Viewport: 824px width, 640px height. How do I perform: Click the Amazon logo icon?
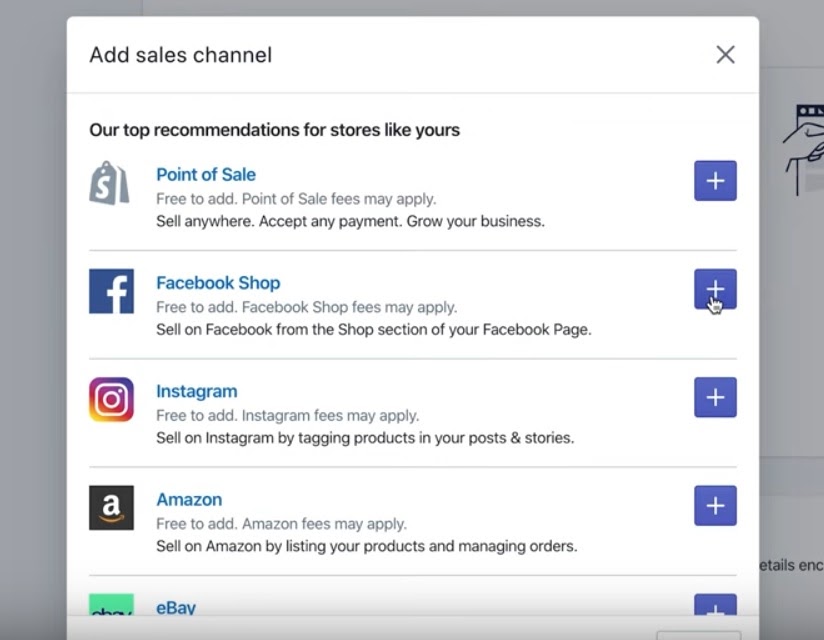[111, 507]
